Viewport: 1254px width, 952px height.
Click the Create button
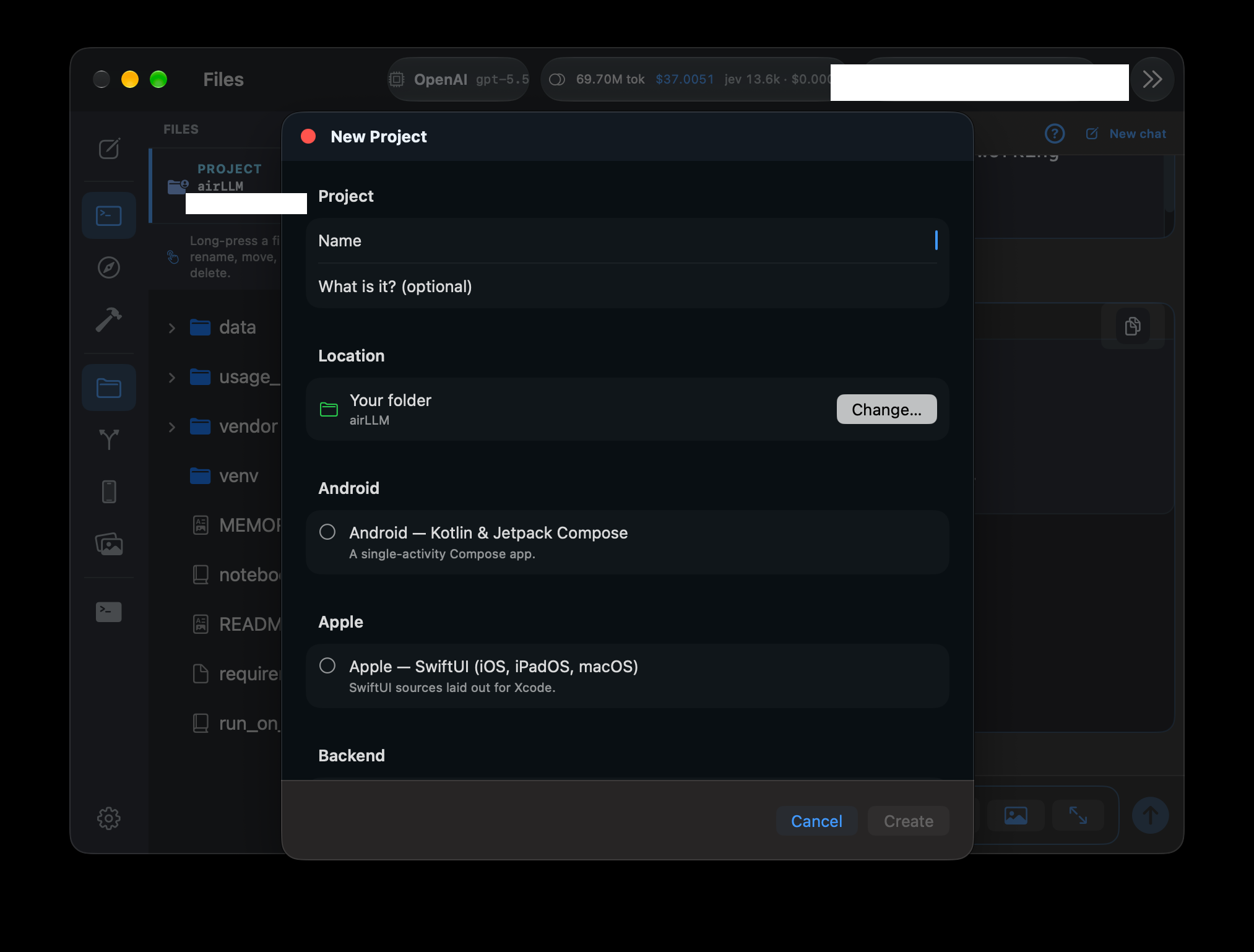908,821
